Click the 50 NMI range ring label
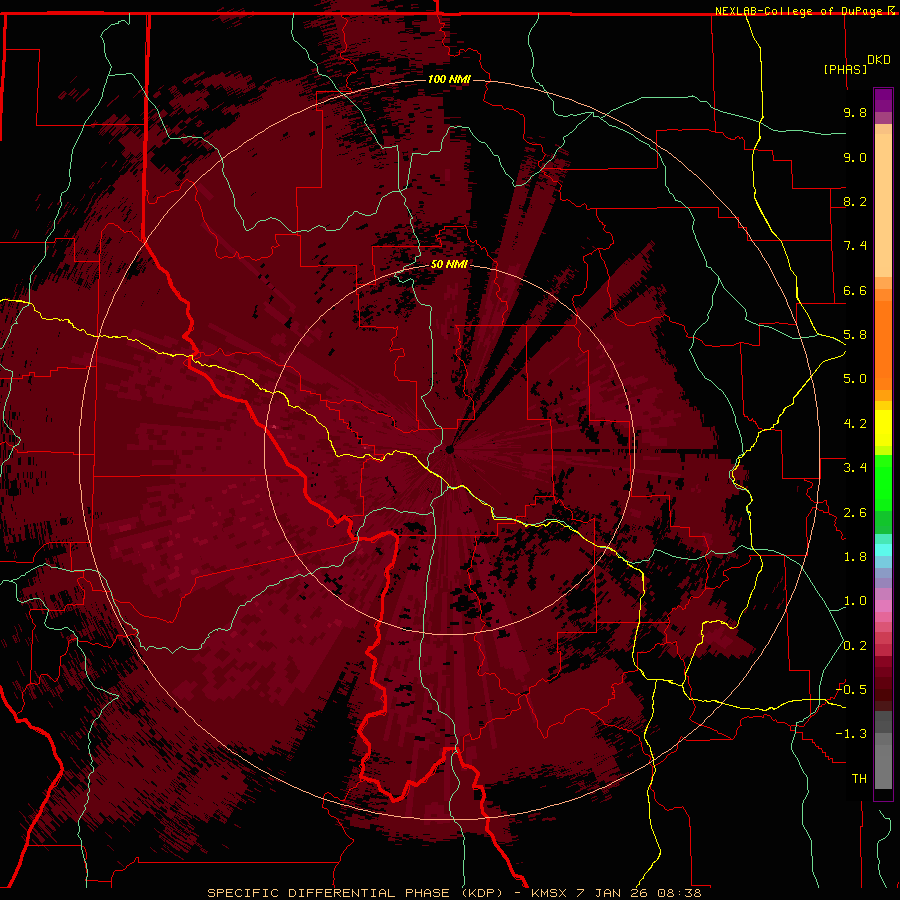Viewport: 900px width, 900px height. [449, 264]
